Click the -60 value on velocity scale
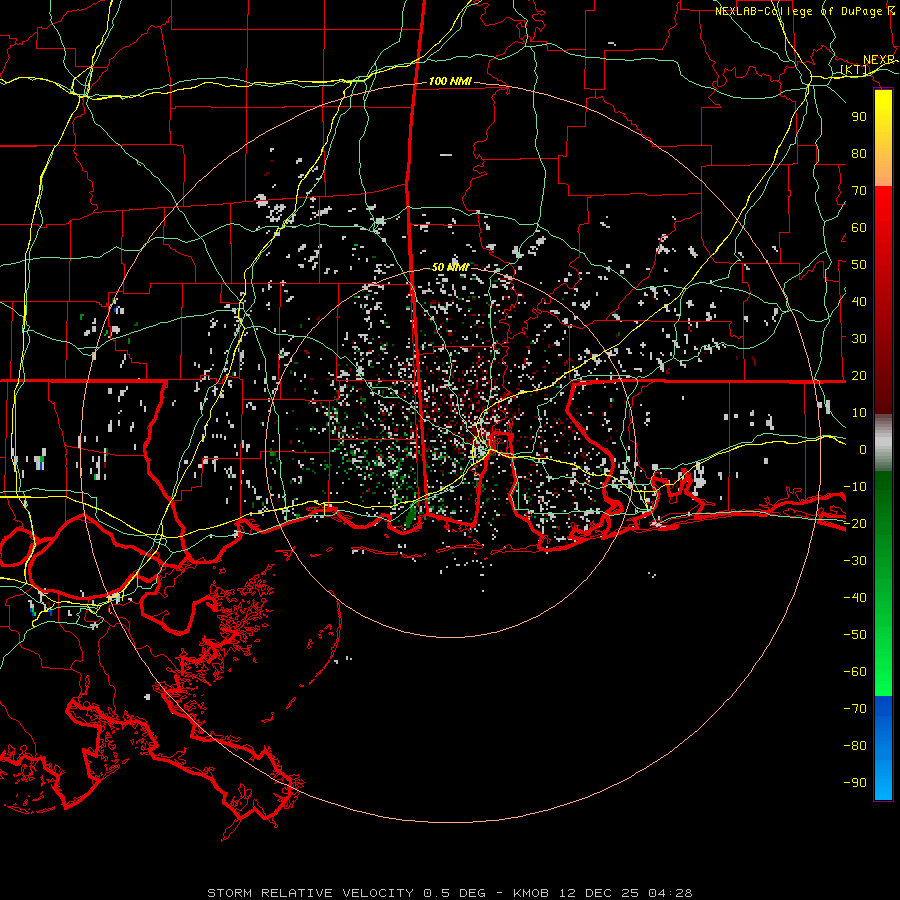This screenshot has height=900, width=900. 855,672
